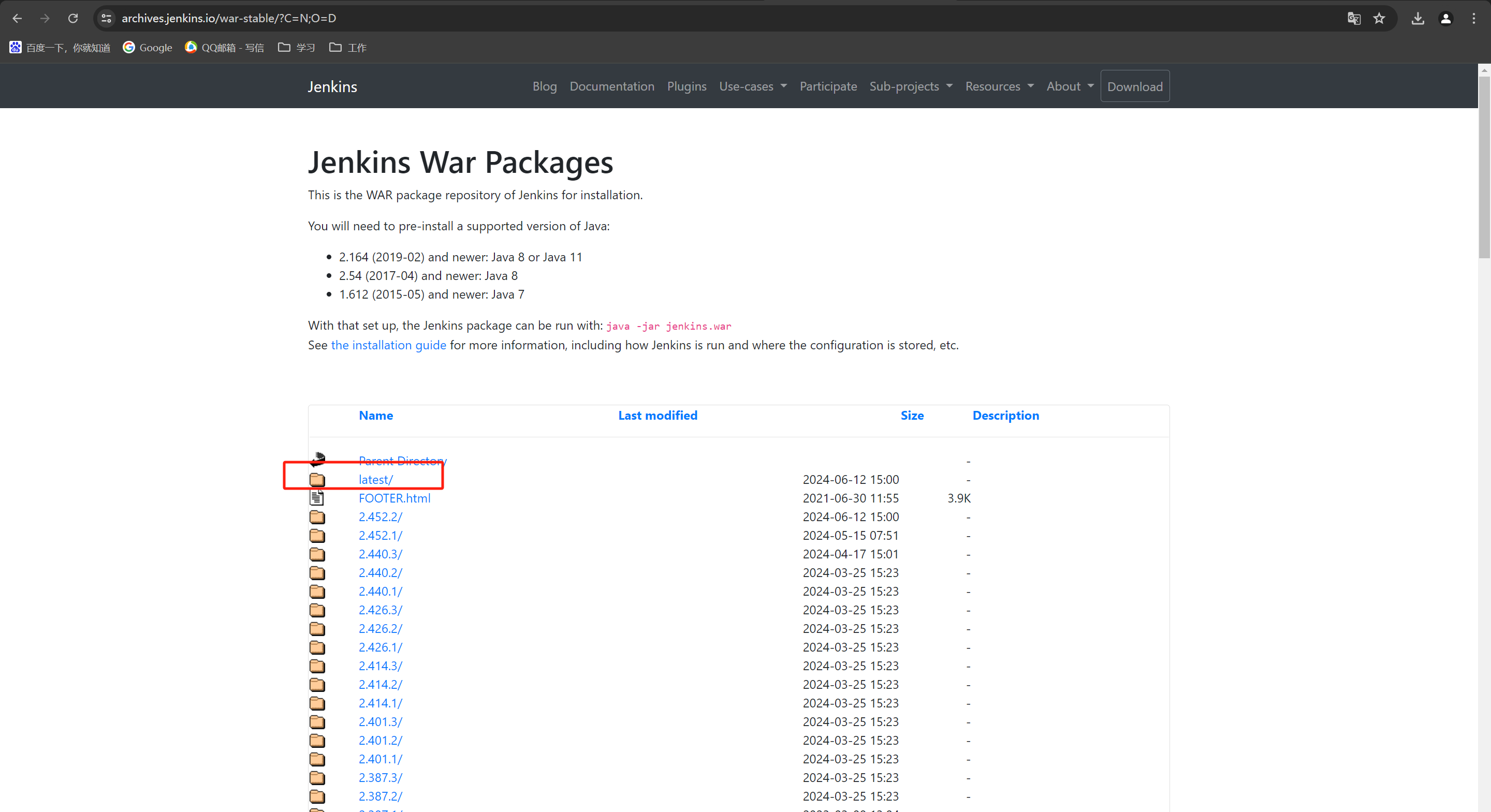Click the Jenkins brand link

tap(332, 87)
